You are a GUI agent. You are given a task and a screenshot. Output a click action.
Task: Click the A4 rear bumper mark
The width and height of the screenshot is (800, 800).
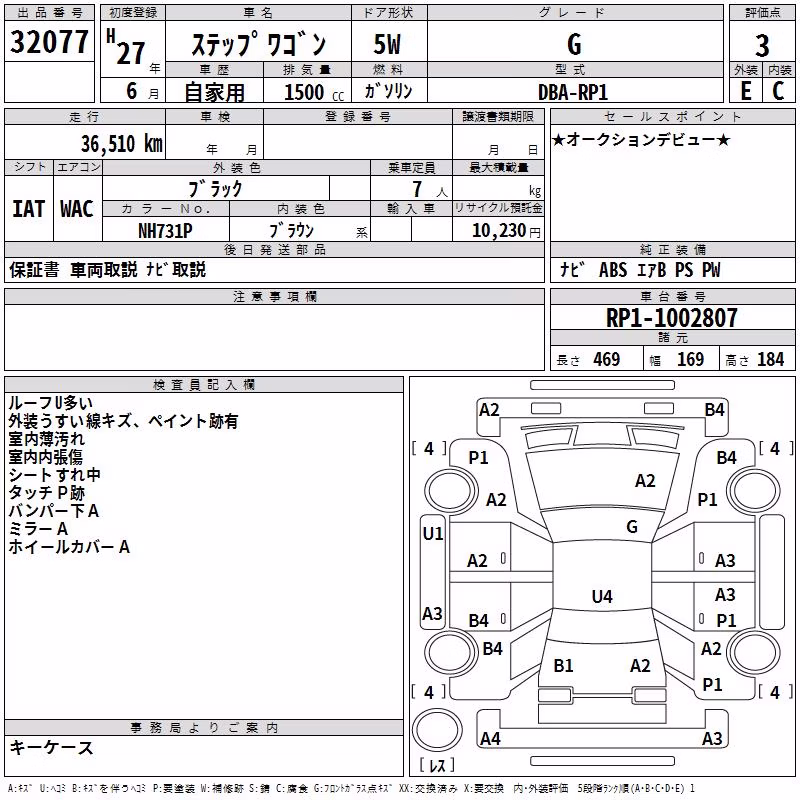click(x=491, y=738)
